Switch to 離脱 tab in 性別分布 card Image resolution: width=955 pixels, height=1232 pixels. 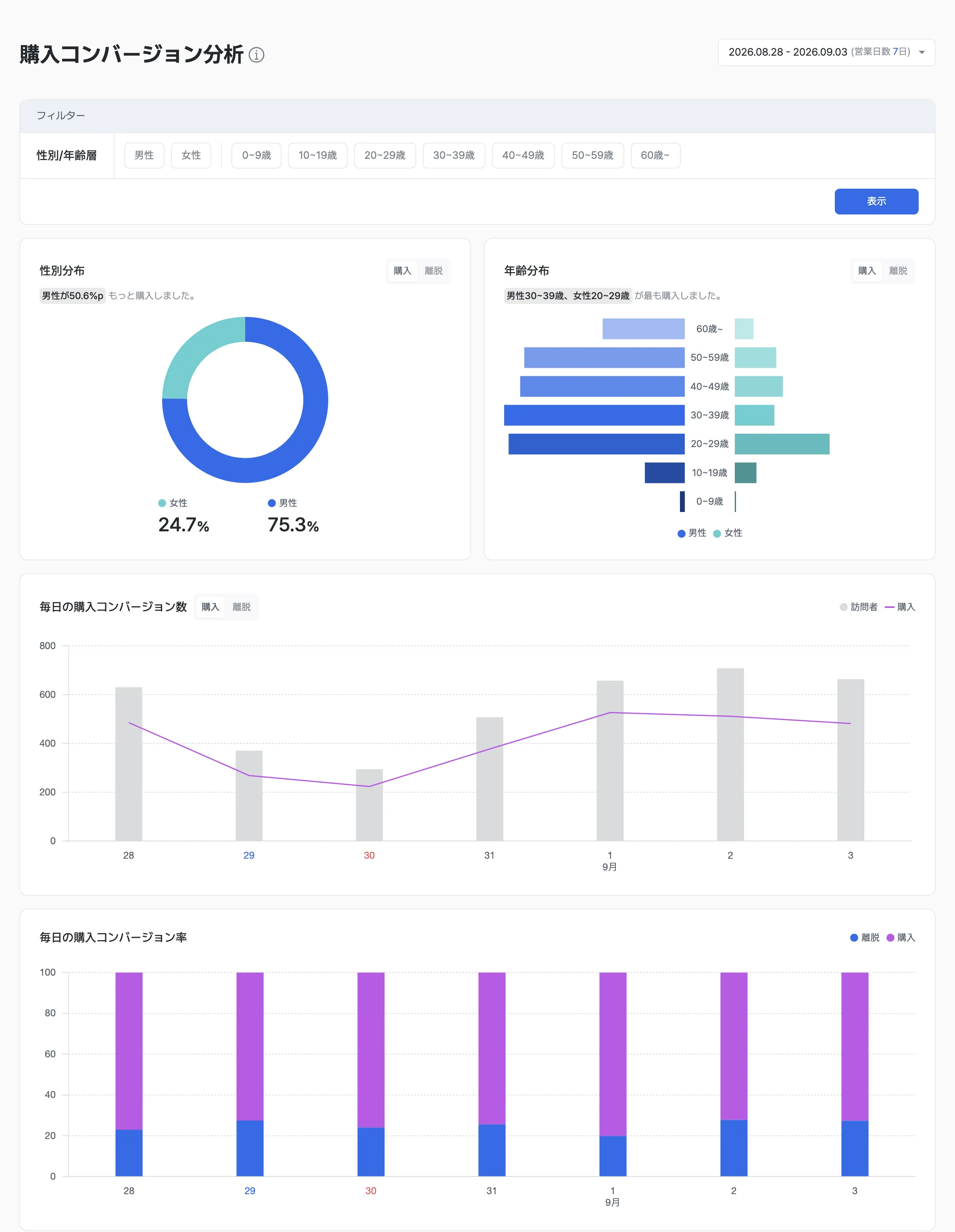(434, 271)
